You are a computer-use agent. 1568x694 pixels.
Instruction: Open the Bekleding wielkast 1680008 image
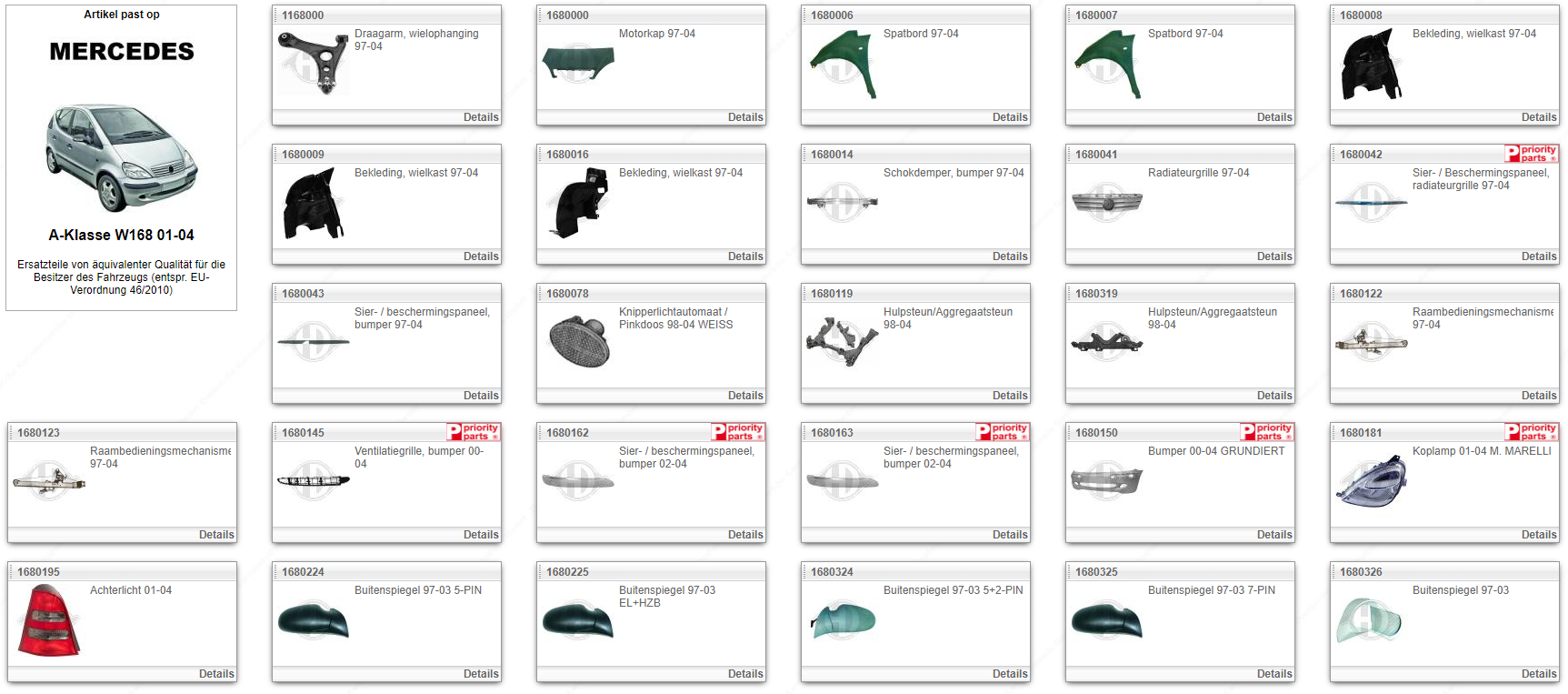coord(1372,65)
